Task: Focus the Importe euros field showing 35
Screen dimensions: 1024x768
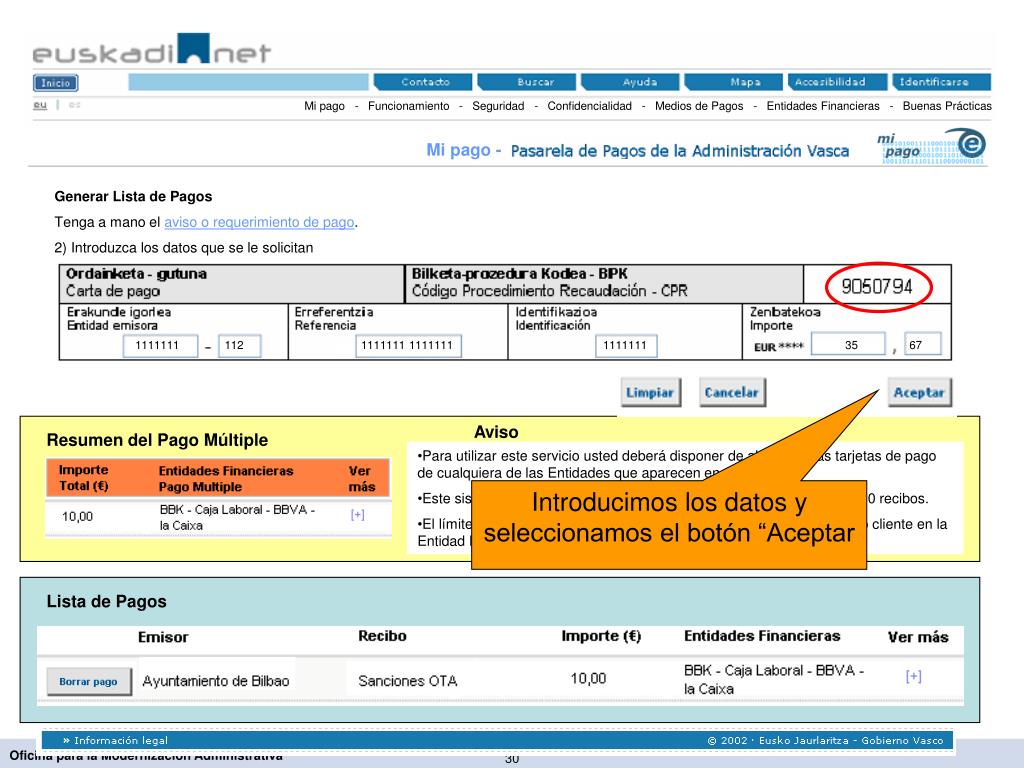Action: pos(848,344)
